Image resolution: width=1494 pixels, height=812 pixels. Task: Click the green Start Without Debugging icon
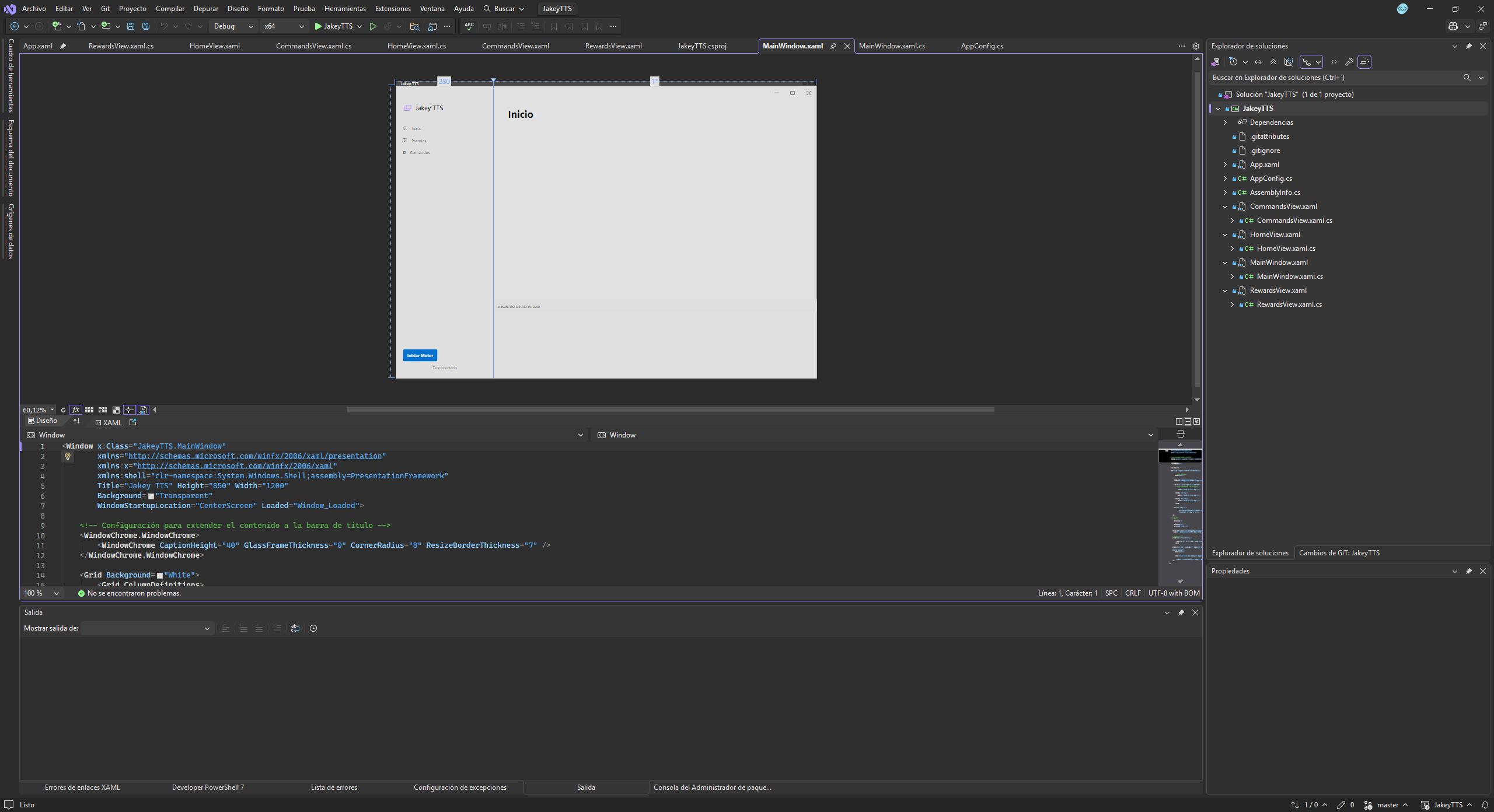click(x=373, y=26)
